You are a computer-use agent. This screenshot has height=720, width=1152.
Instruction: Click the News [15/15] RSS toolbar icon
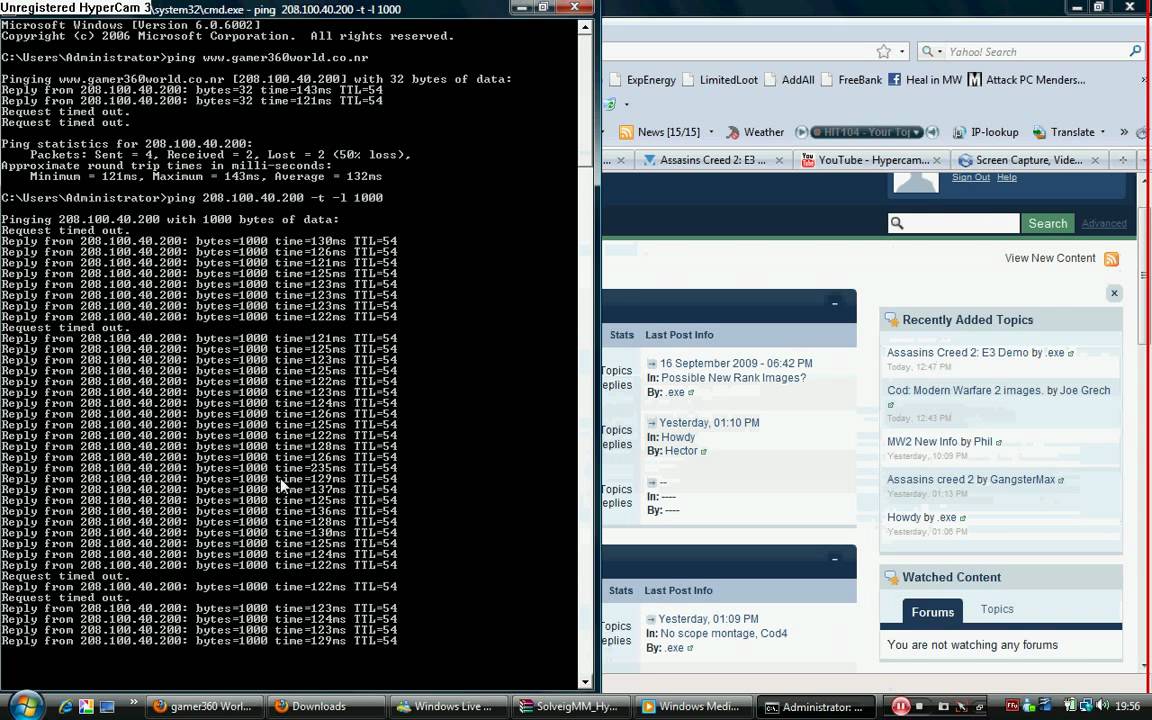coord(626,132)
